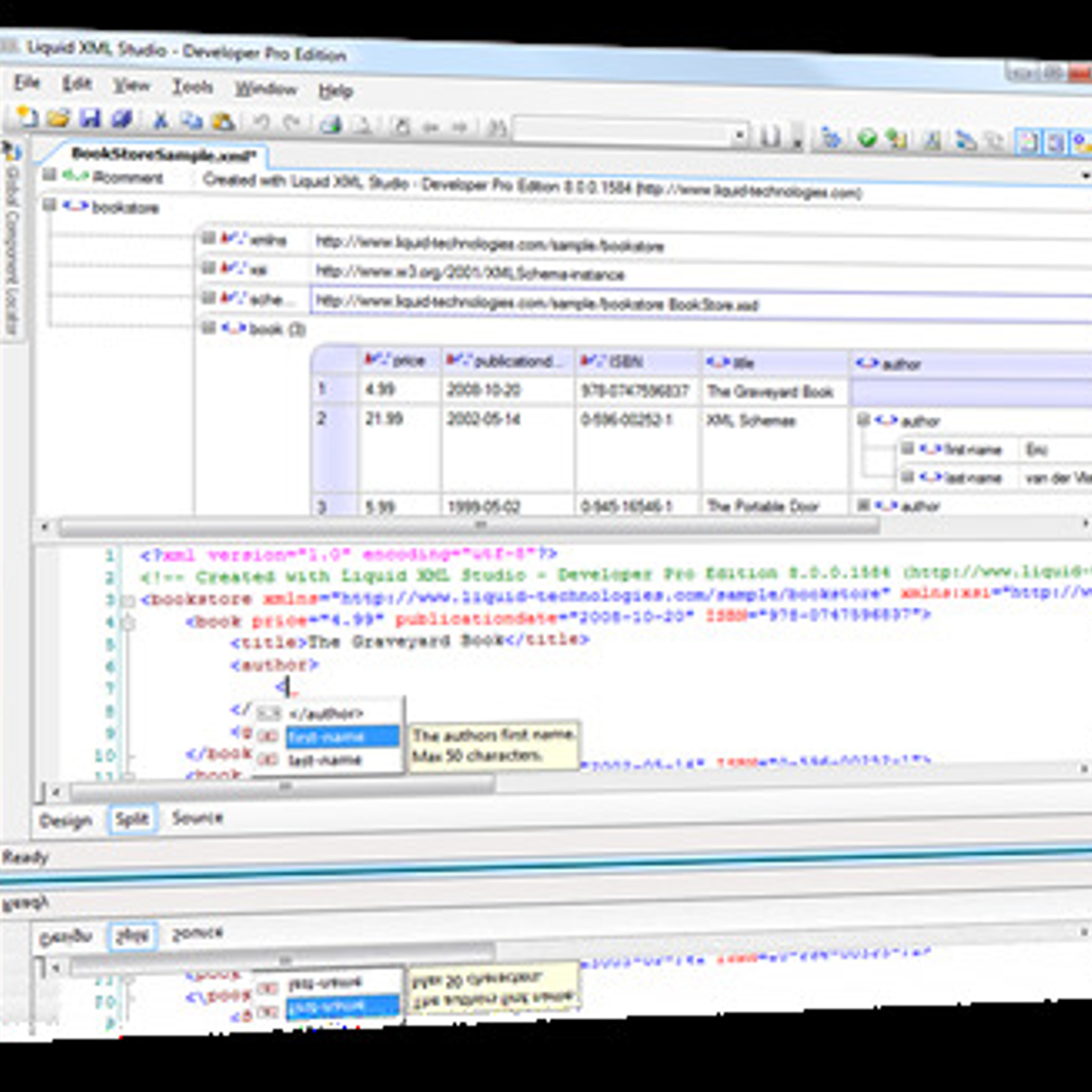The height and width of the screenshot is (1092, 1092).
Task: Click the xsi namespace URL value
Action: point(701,274)
